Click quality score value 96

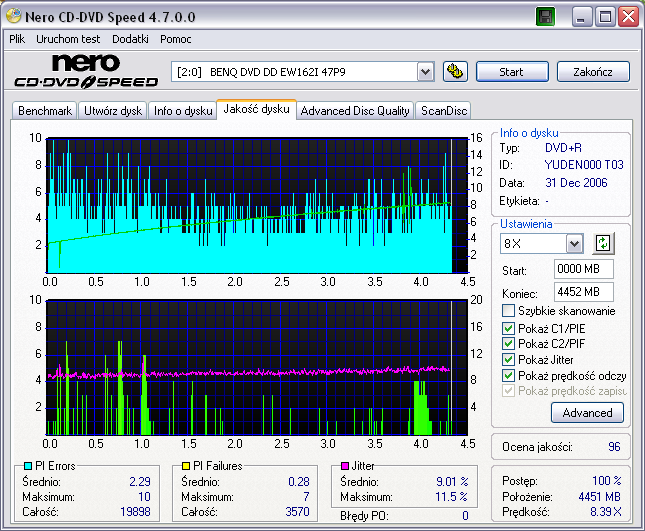pyautogui.click(x=614, y=447)
